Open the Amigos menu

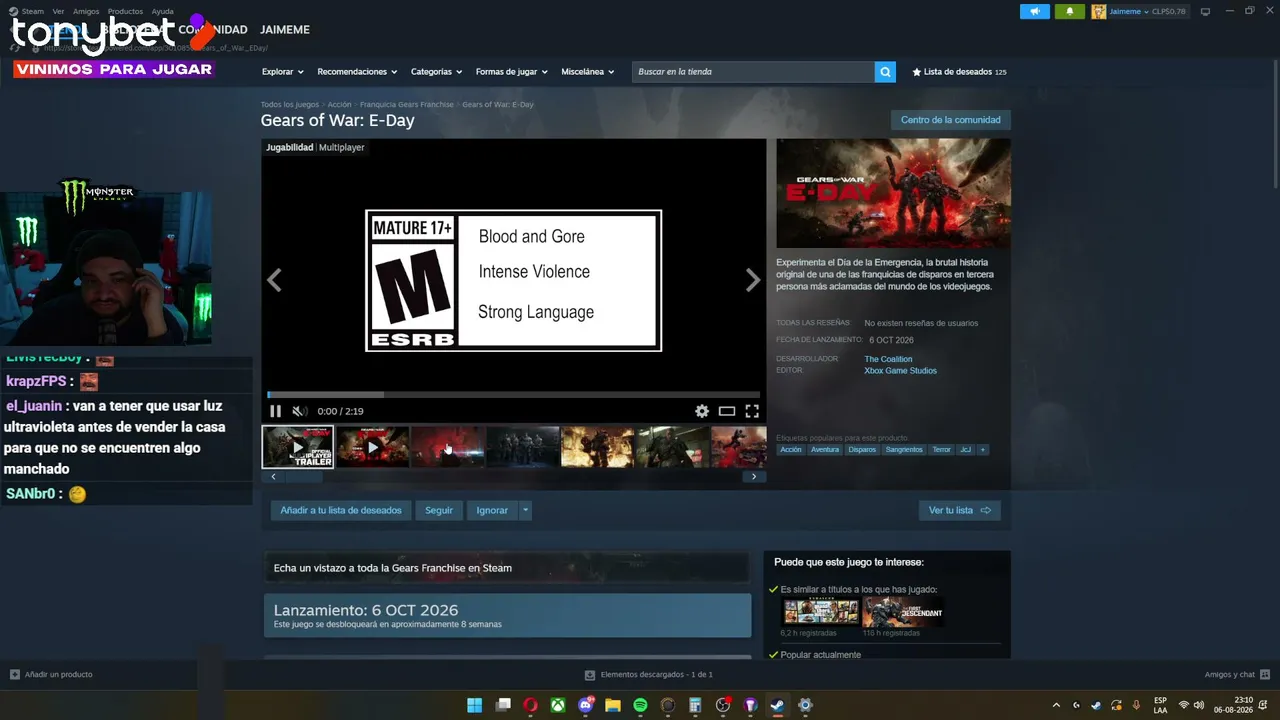[86, 11]
